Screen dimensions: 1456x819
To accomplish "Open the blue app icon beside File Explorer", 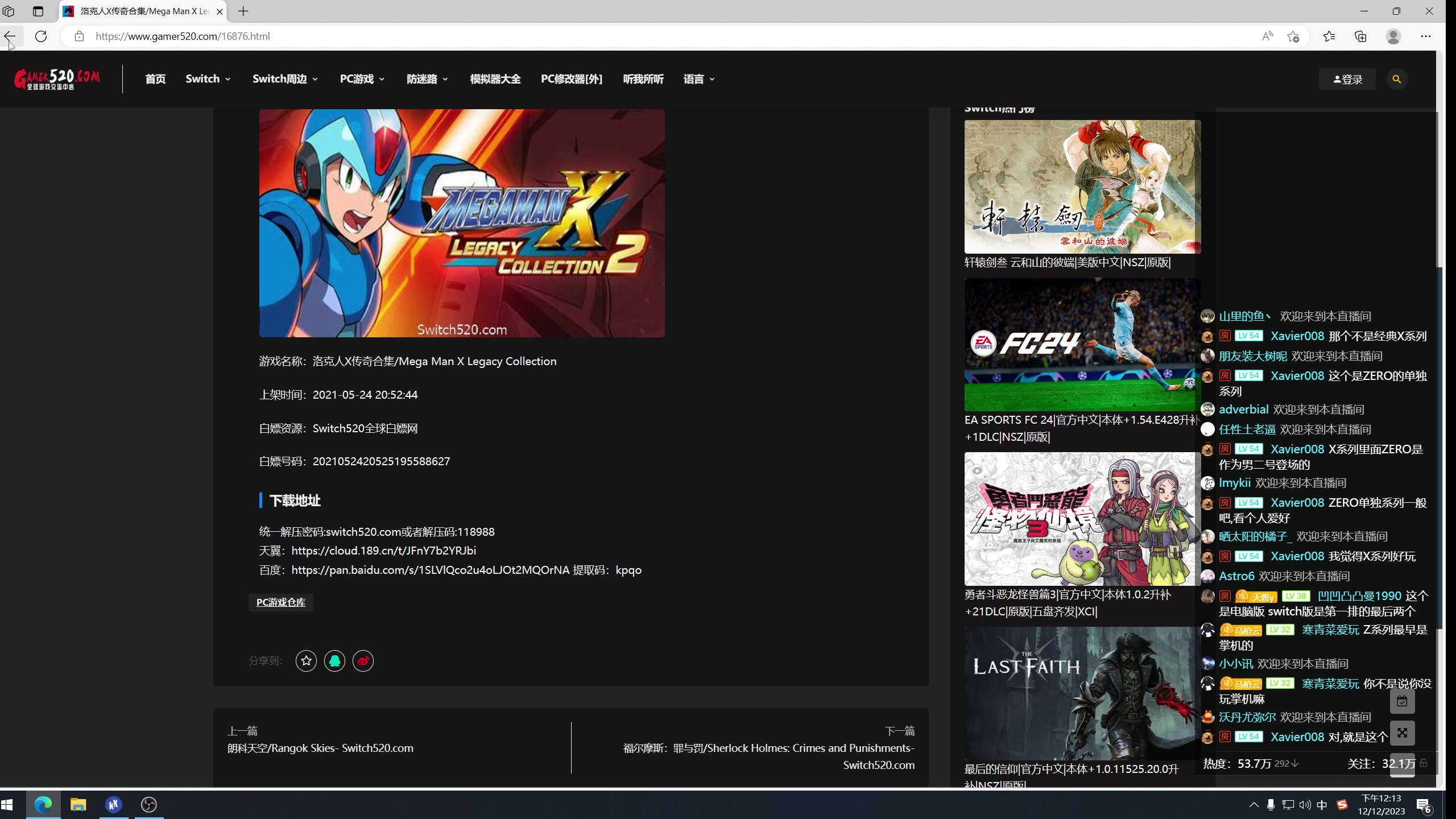I will coord(114,805).
